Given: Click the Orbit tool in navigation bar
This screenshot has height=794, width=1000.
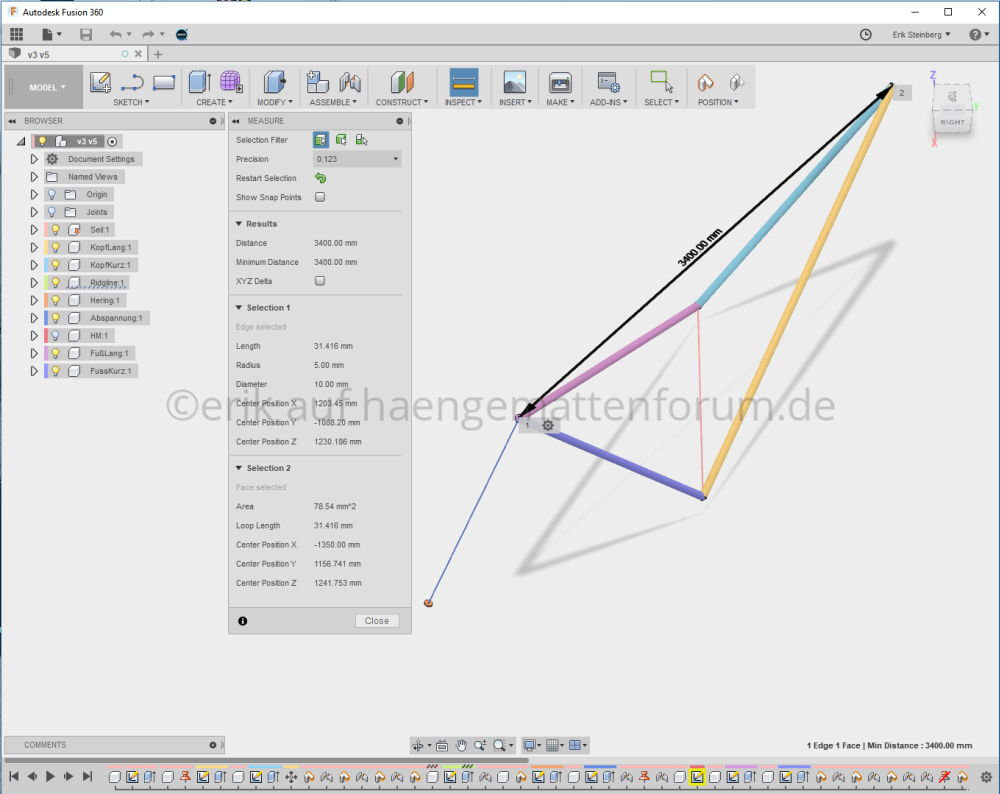Looking at the screenshot, I should click(419, 745).
